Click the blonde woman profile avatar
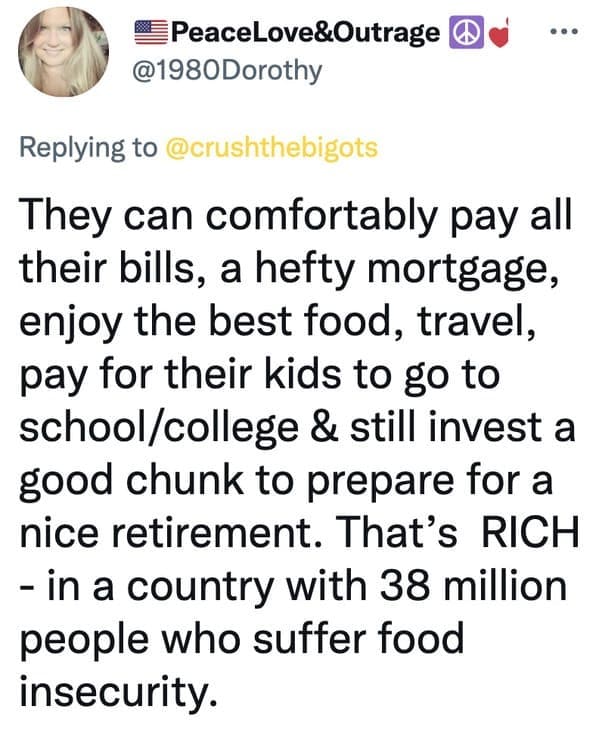The image size is (599, 731). pos(63,52)
